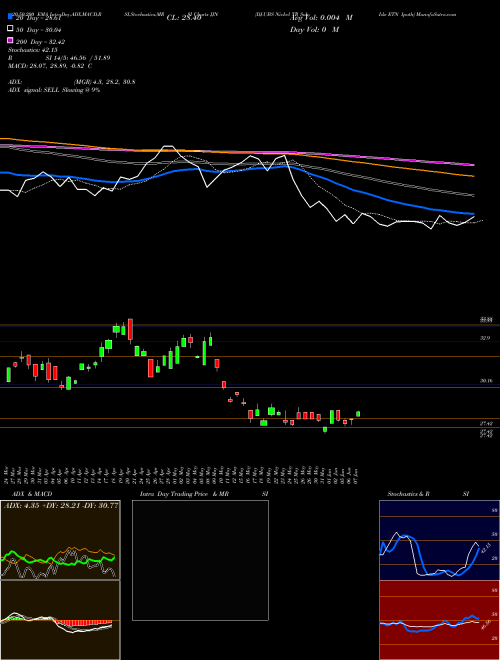Open the blue Stochastics chart panel
Viewport: 500px width, 660px height.
[439, 540]
